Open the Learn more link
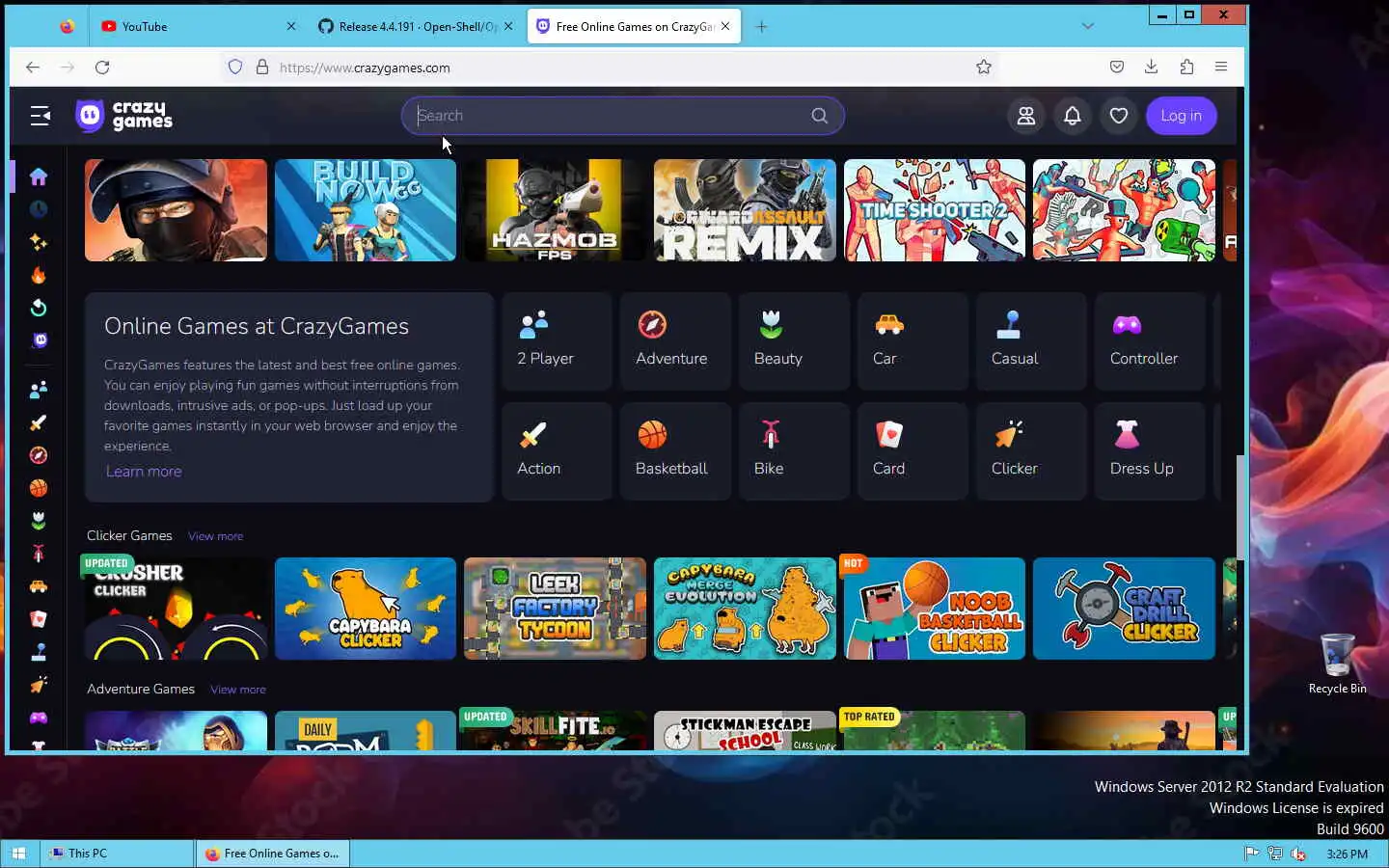This screenshot has width=1389, height=868. 144,472
